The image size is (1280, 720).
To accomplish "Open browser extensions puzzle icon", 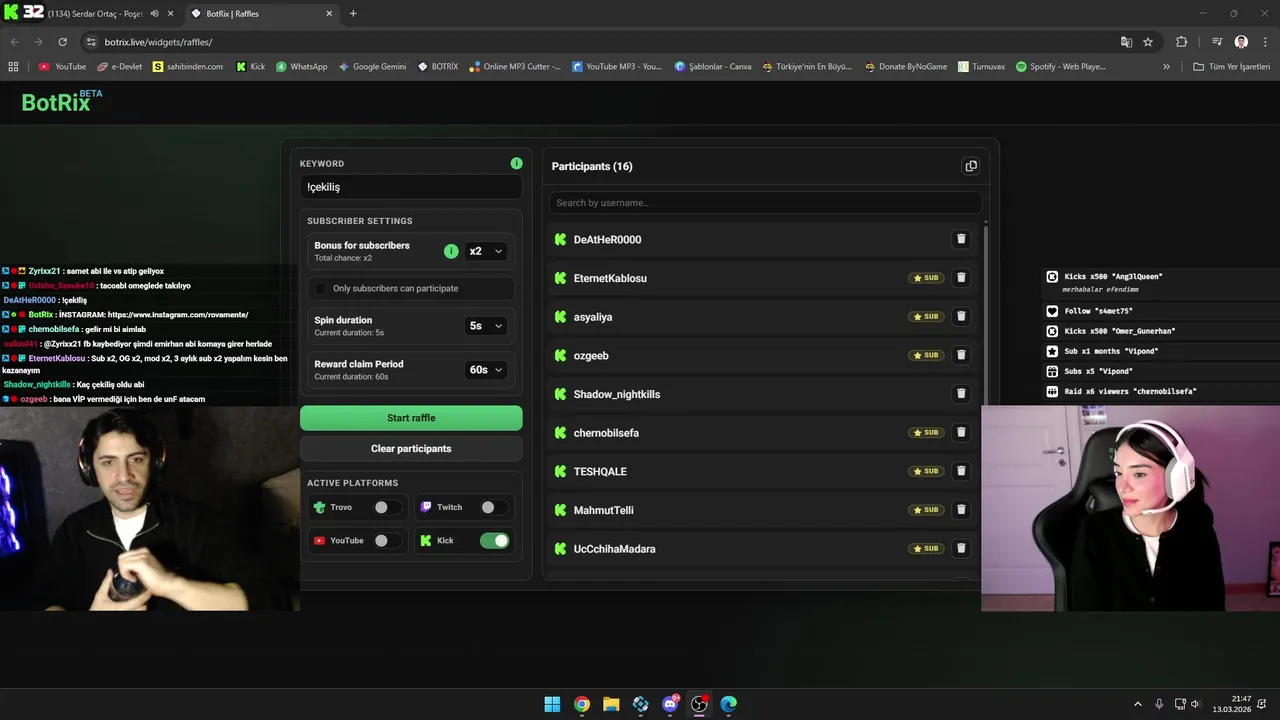I will pyautogui.click(x=1181, y=42).
